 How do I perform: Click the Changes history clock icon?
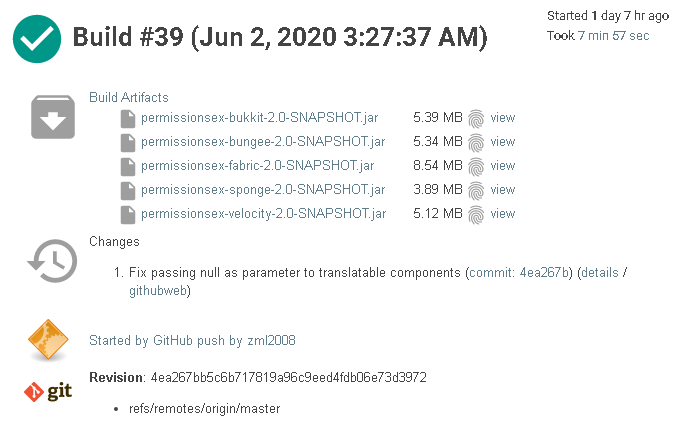(x=51, y=260)
